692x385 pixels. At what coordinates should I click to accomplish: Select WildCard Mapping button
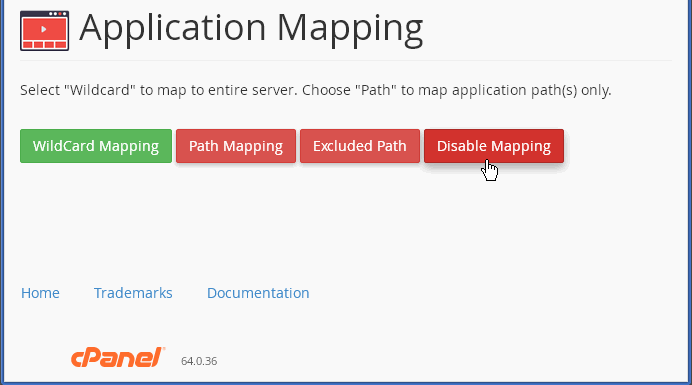pyautogui.click(x=96, y=146)
